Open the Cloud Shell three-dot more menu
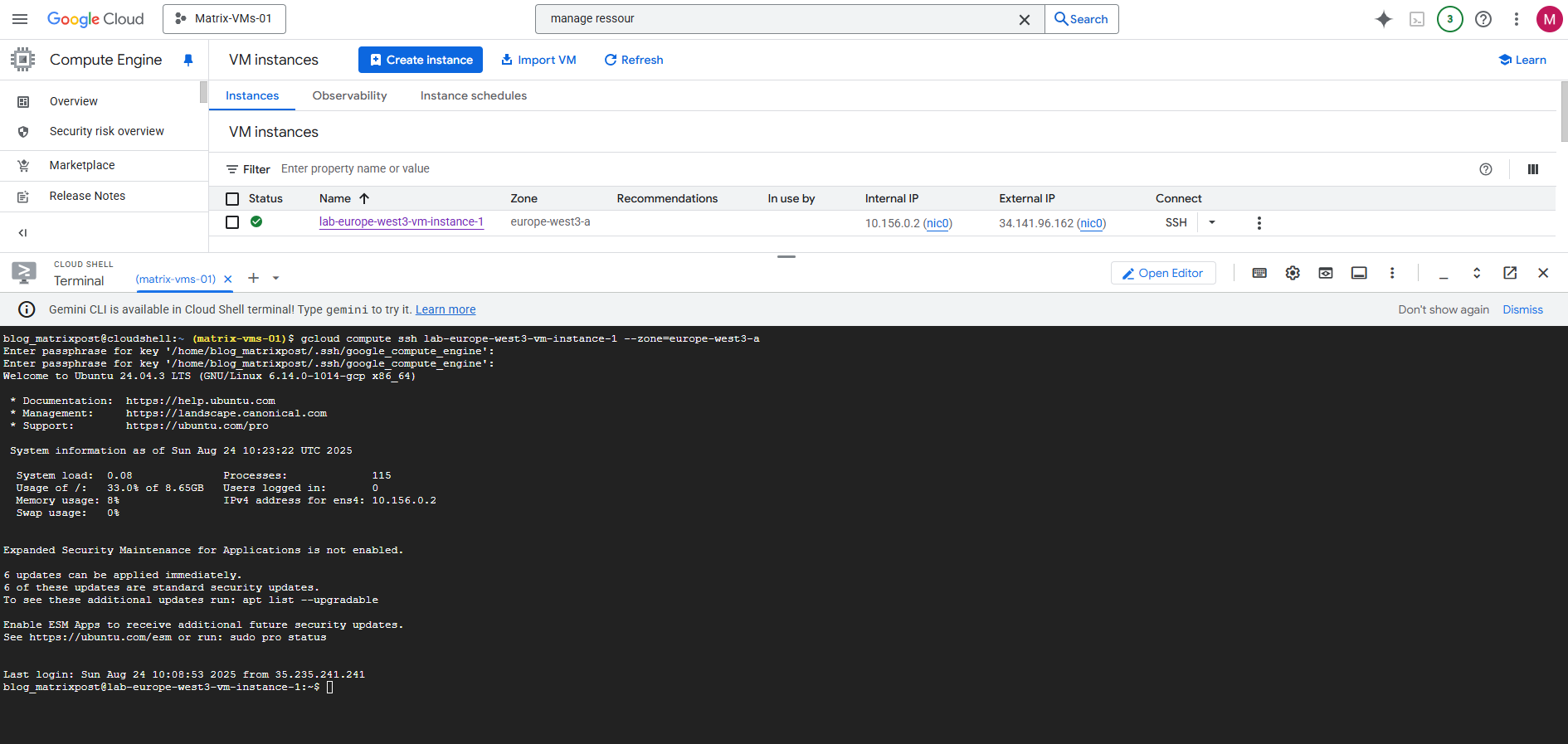The height and width of the screenshot is (744, 1568). point(1392,273)
